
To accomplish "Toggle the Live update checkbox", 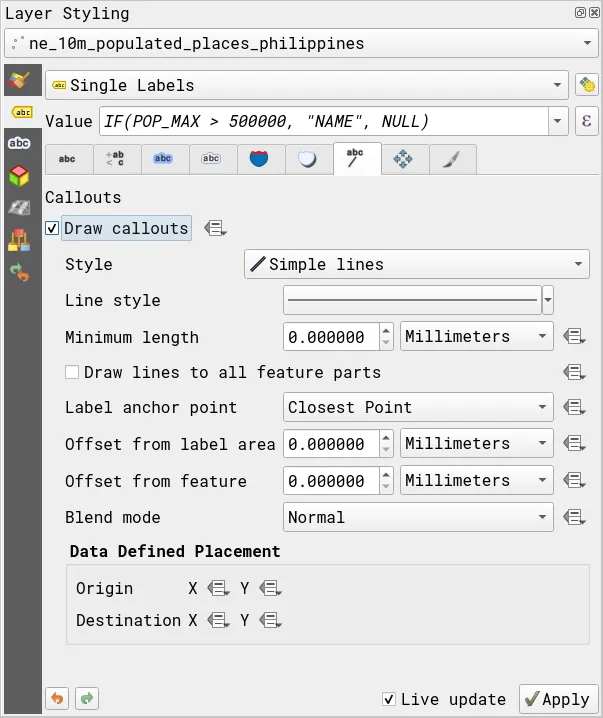I will [389, 699].
